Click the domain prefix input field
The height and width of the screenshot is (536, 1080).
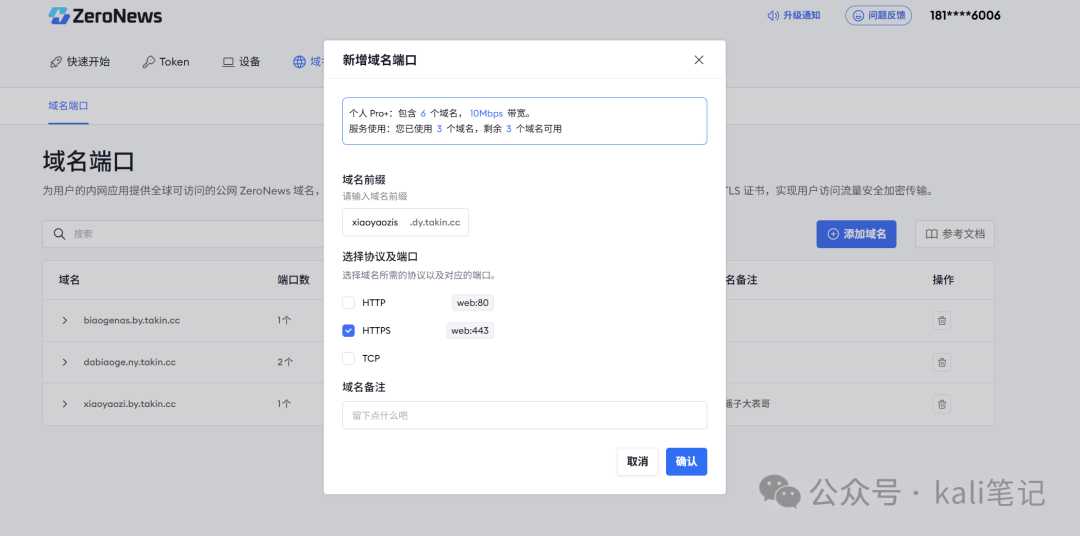click(x=375, y=222)
